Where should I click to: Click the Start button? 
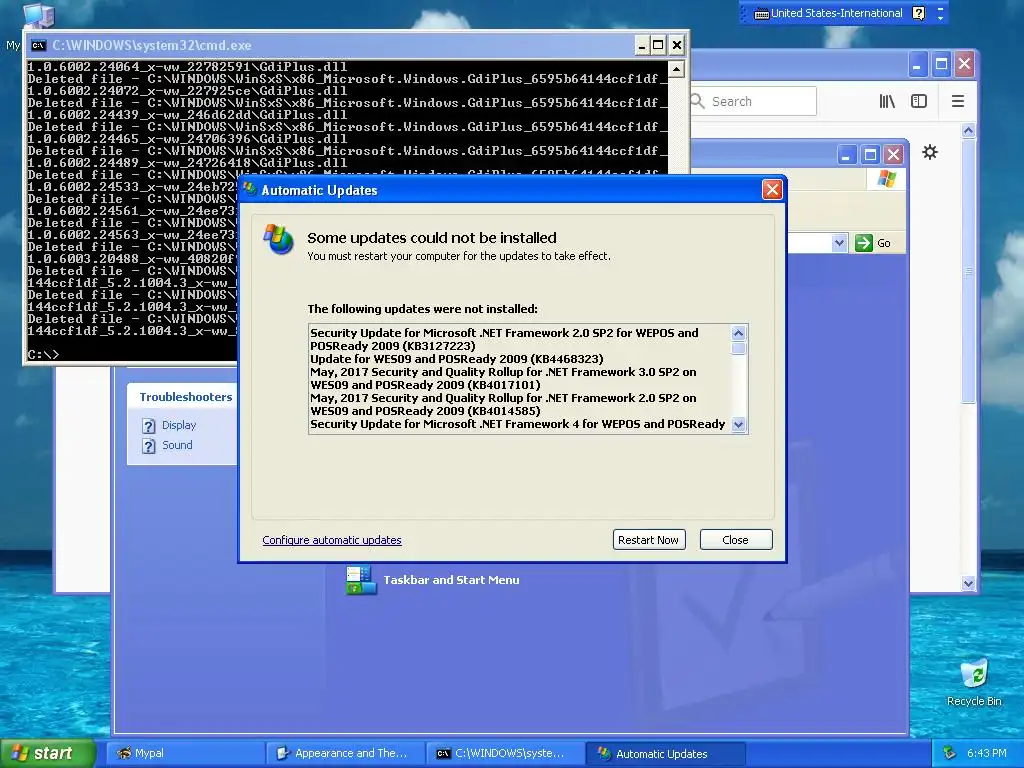47,753
